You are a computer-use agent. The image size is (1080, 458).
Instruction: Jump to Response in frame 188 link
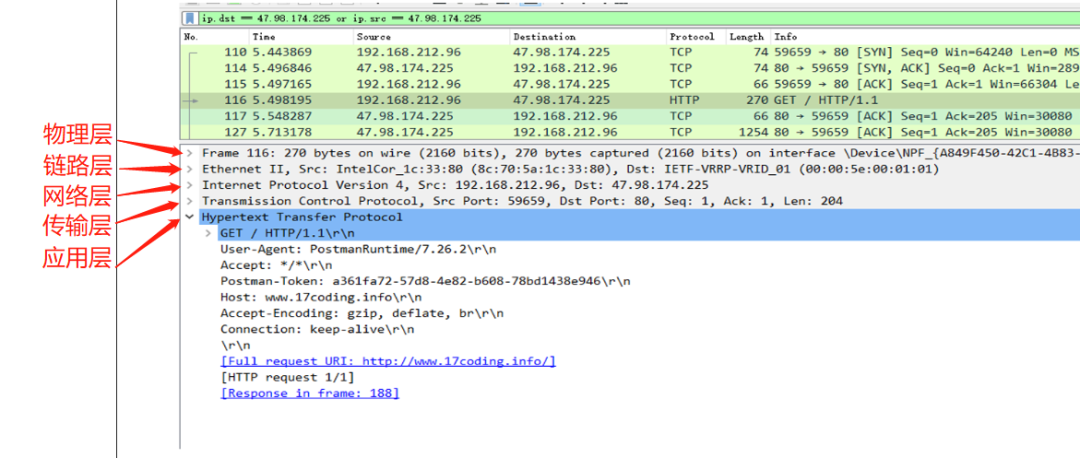coord(309,393)
